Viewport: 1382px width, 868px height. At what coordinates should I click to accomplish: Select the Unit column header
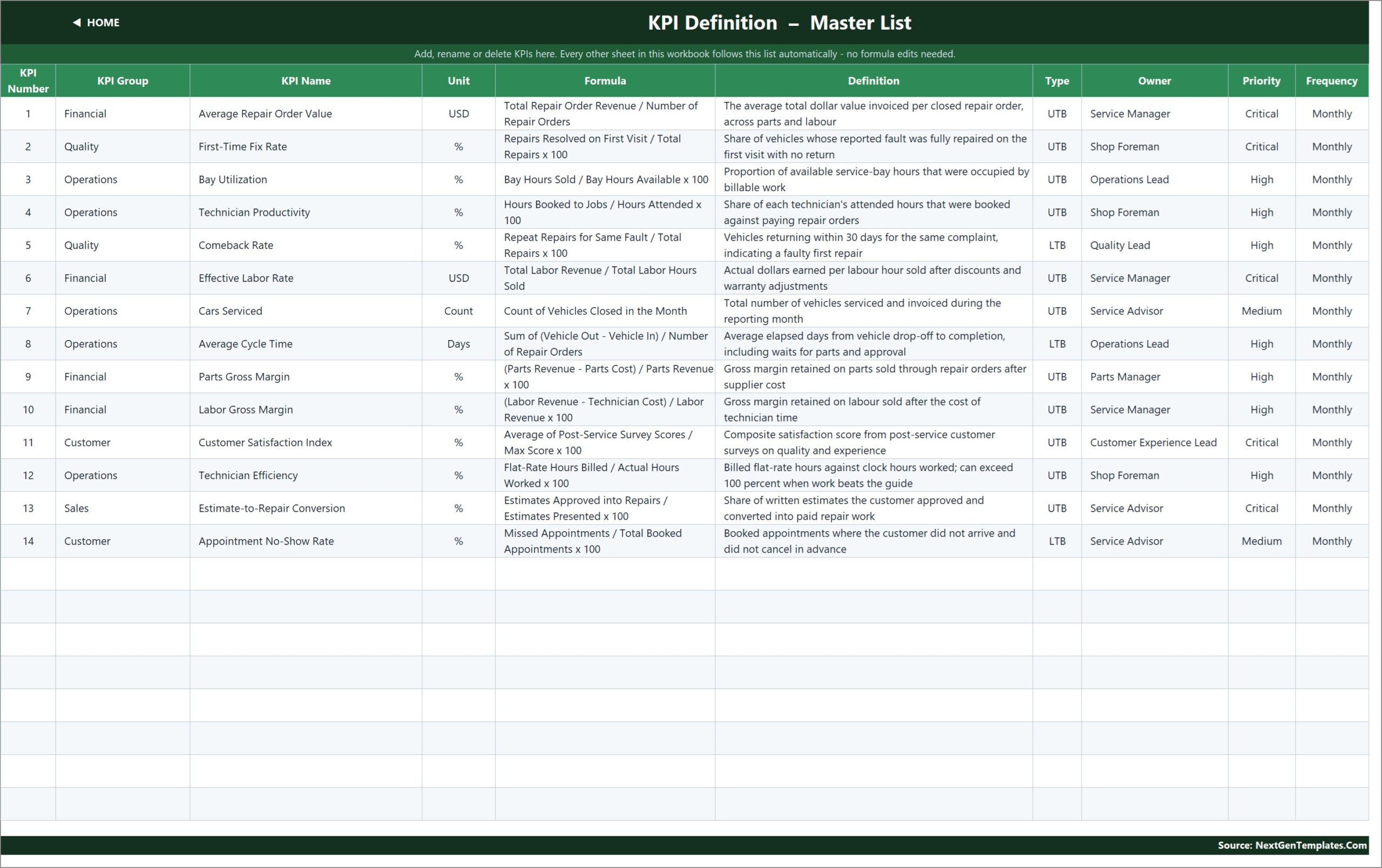coord(458,80)
